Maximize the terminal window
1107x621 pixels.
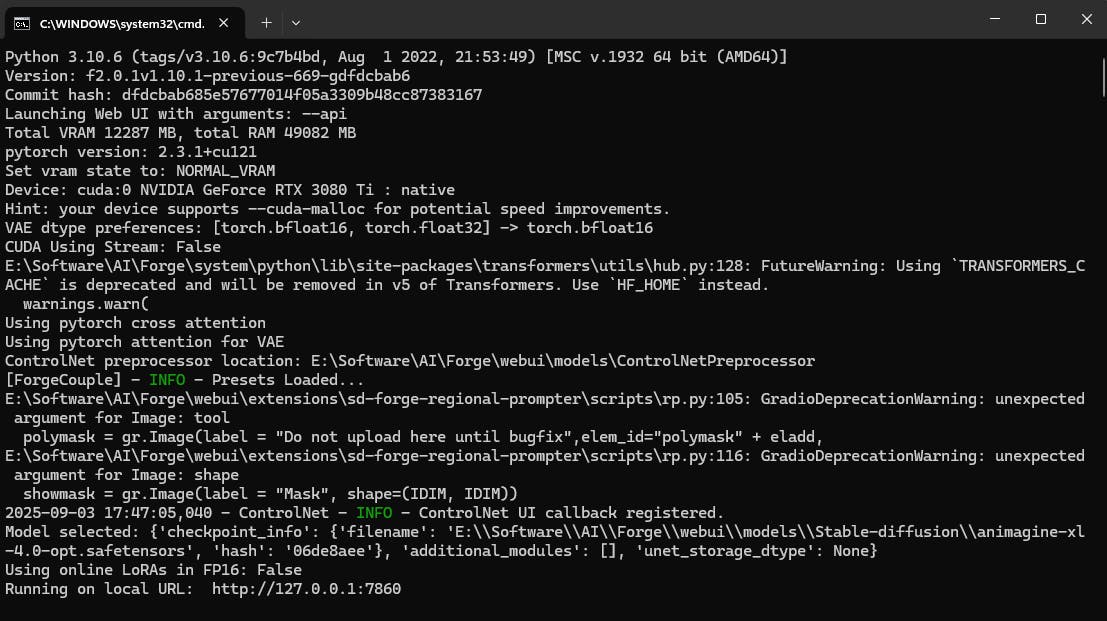1040,20
